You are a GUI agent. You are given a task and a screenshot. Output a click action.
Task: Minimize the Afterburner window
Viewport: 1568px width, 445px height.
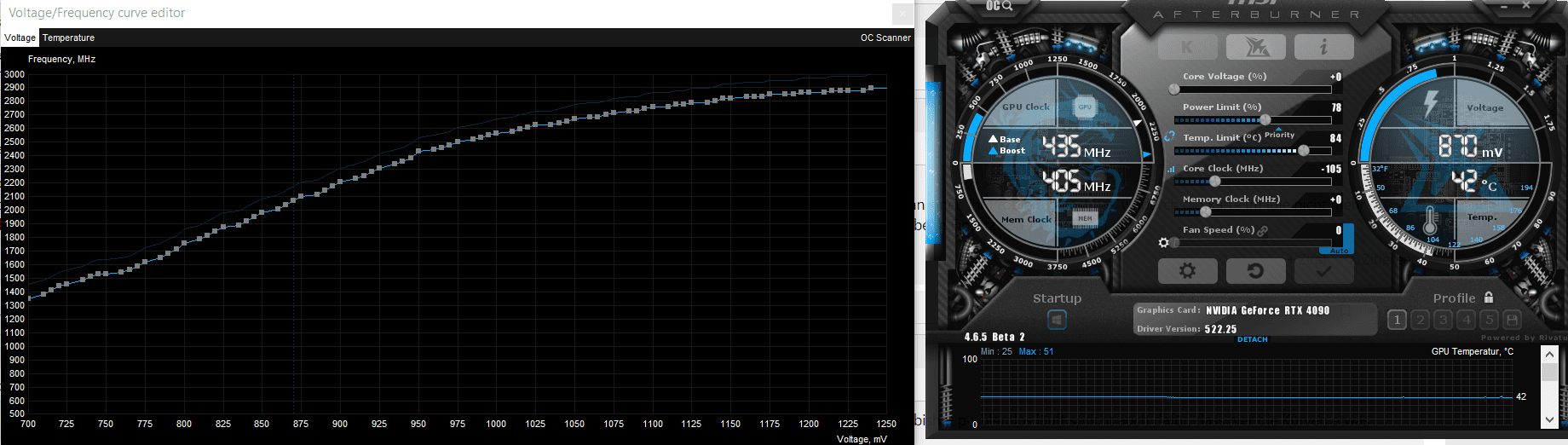click(1503, 5)
